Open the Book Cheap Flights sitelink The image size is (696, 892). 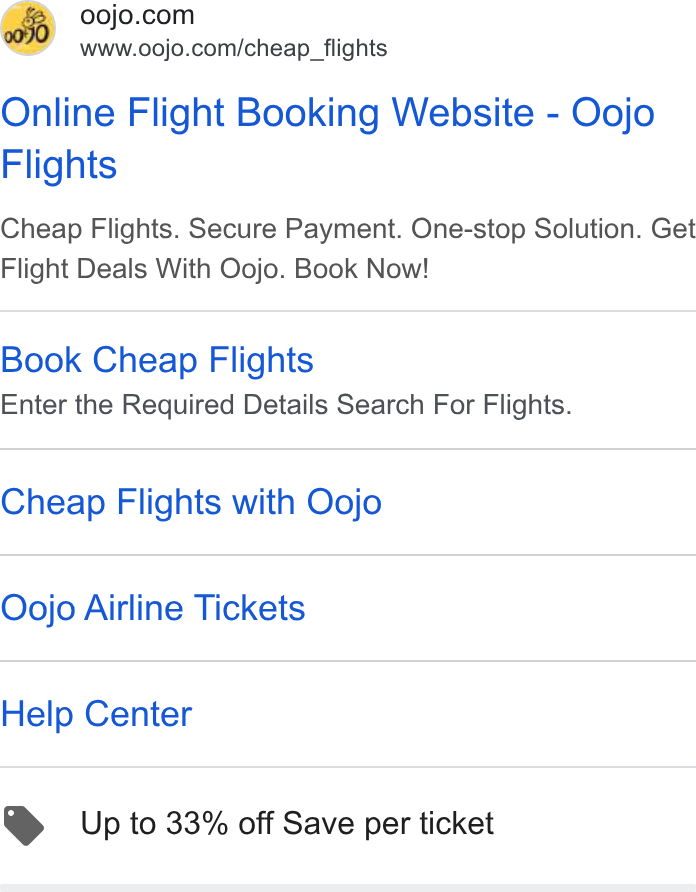tap(157, 360)
